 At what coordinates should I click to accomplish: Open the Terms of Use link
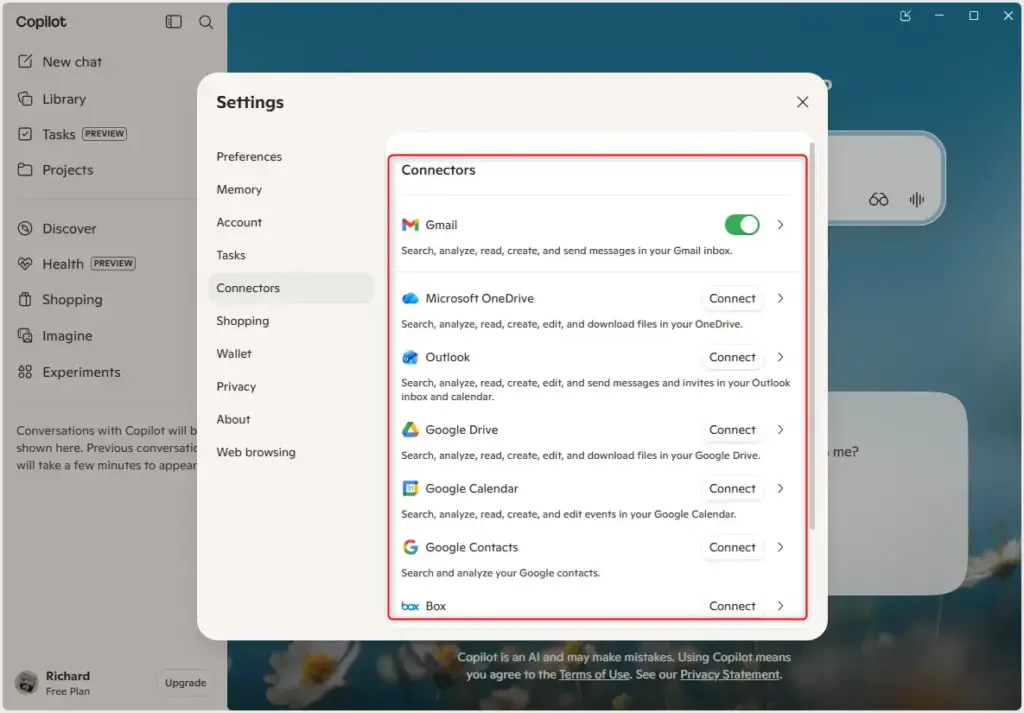pyautogui.click(x=594, y=674)
